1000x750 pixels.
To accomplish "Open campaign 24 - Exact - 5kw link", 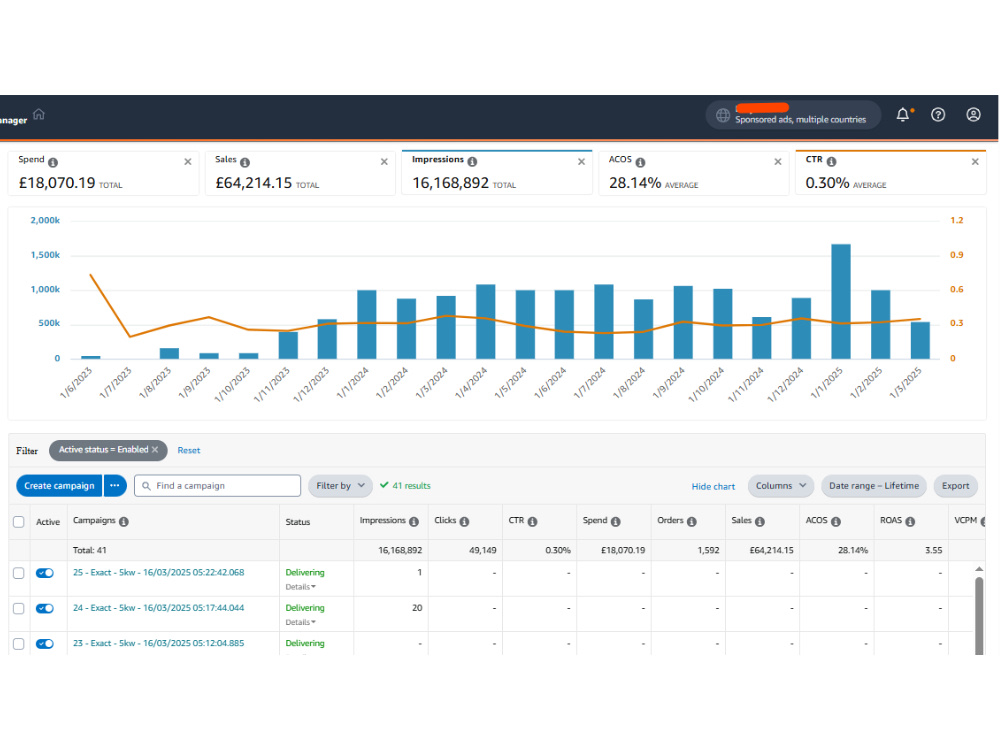I will pos(158,608).
